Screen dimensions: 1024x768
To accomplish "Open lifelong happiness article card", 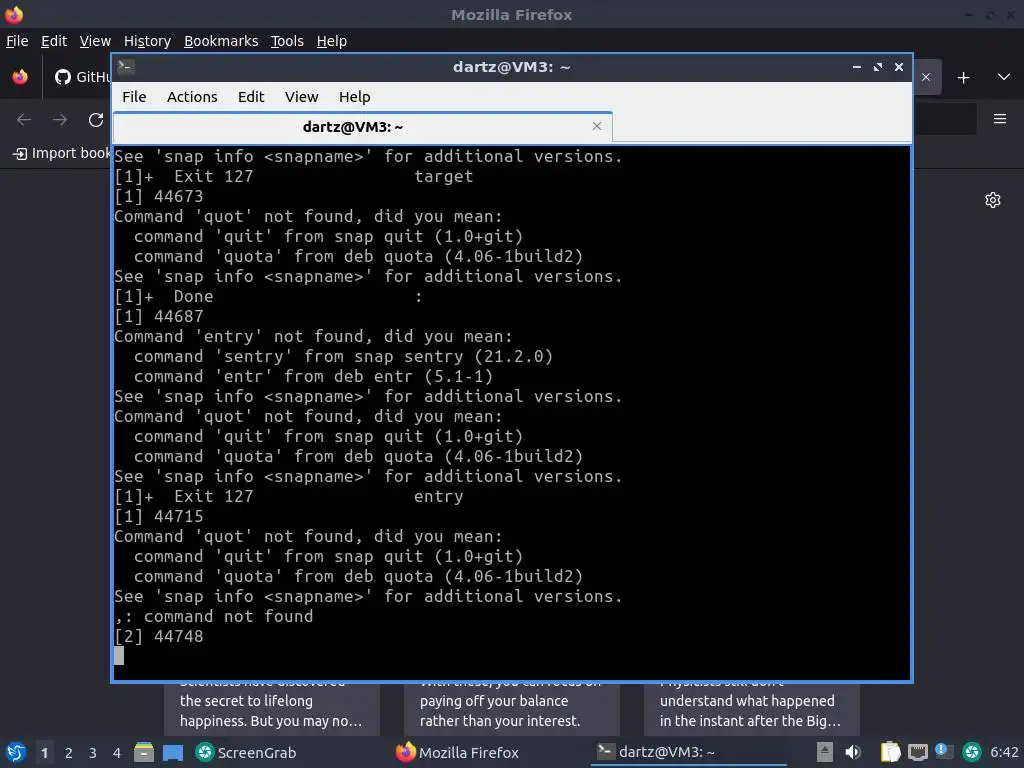I will [x=272, y=709].
